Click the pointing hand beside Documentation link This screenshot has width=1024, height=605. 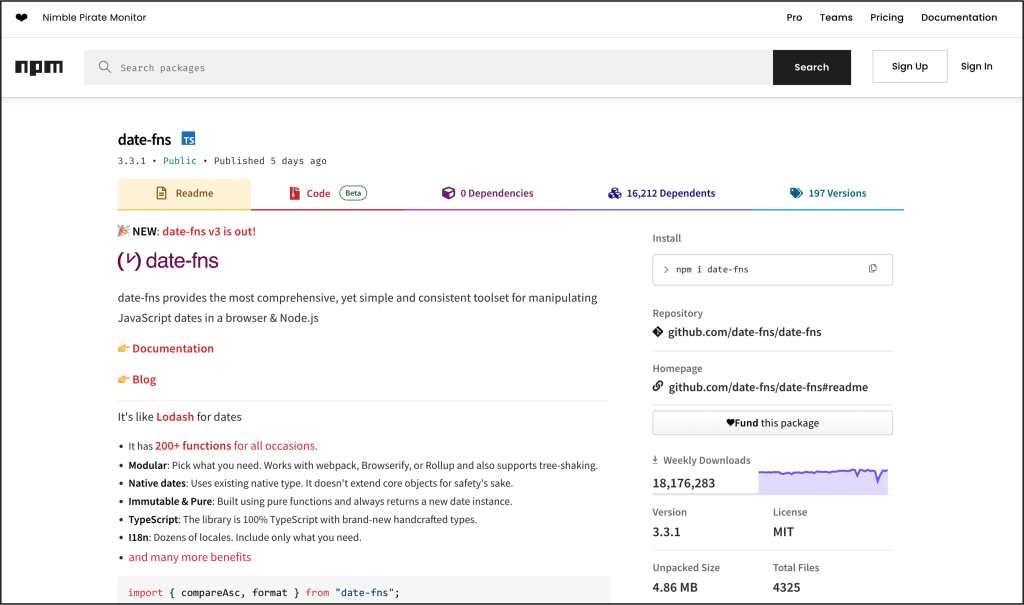pyautogui.click(x=123, y=348)
